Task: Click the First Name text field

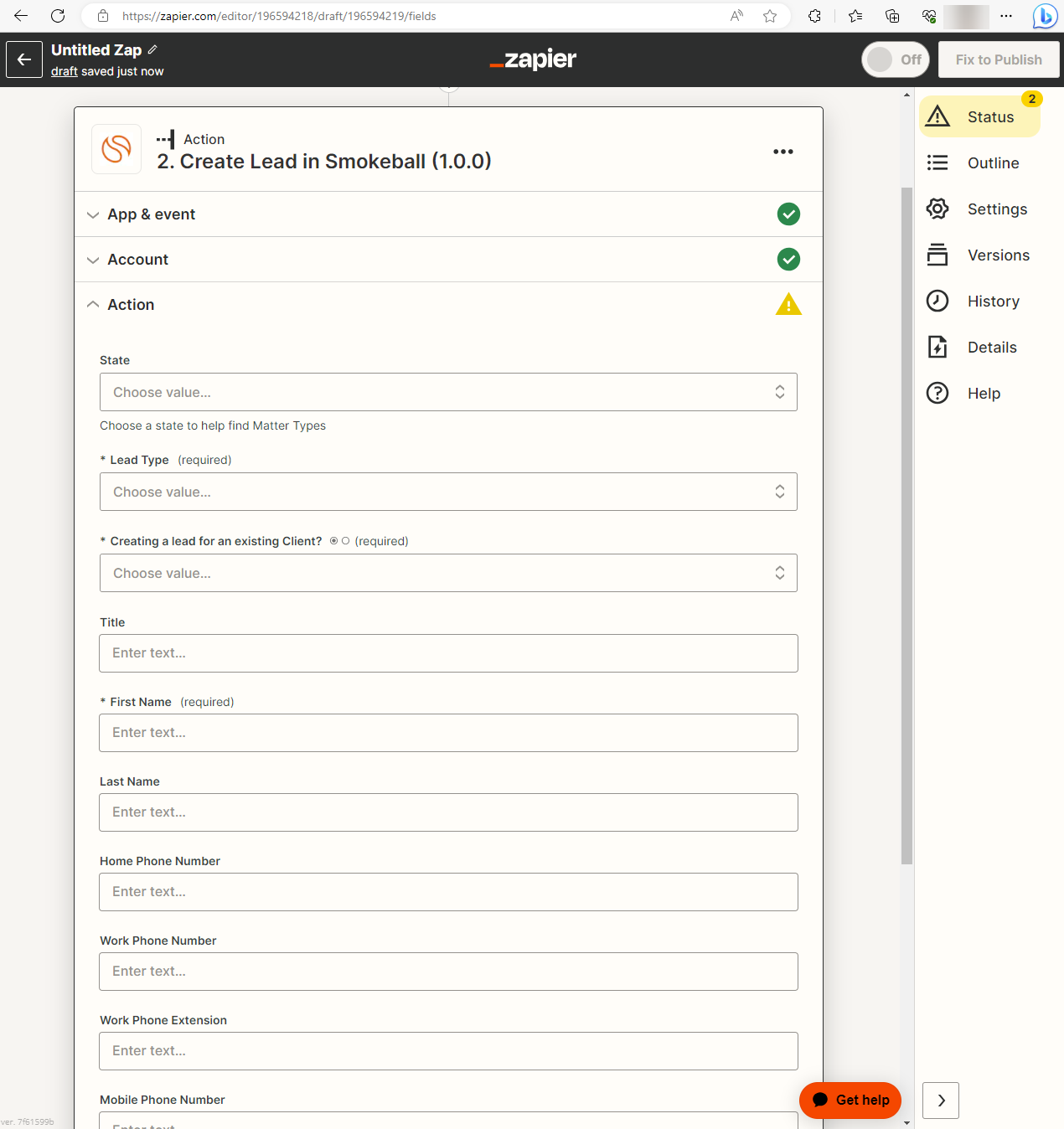Action: pyautogui.click(x=448, y=733)
